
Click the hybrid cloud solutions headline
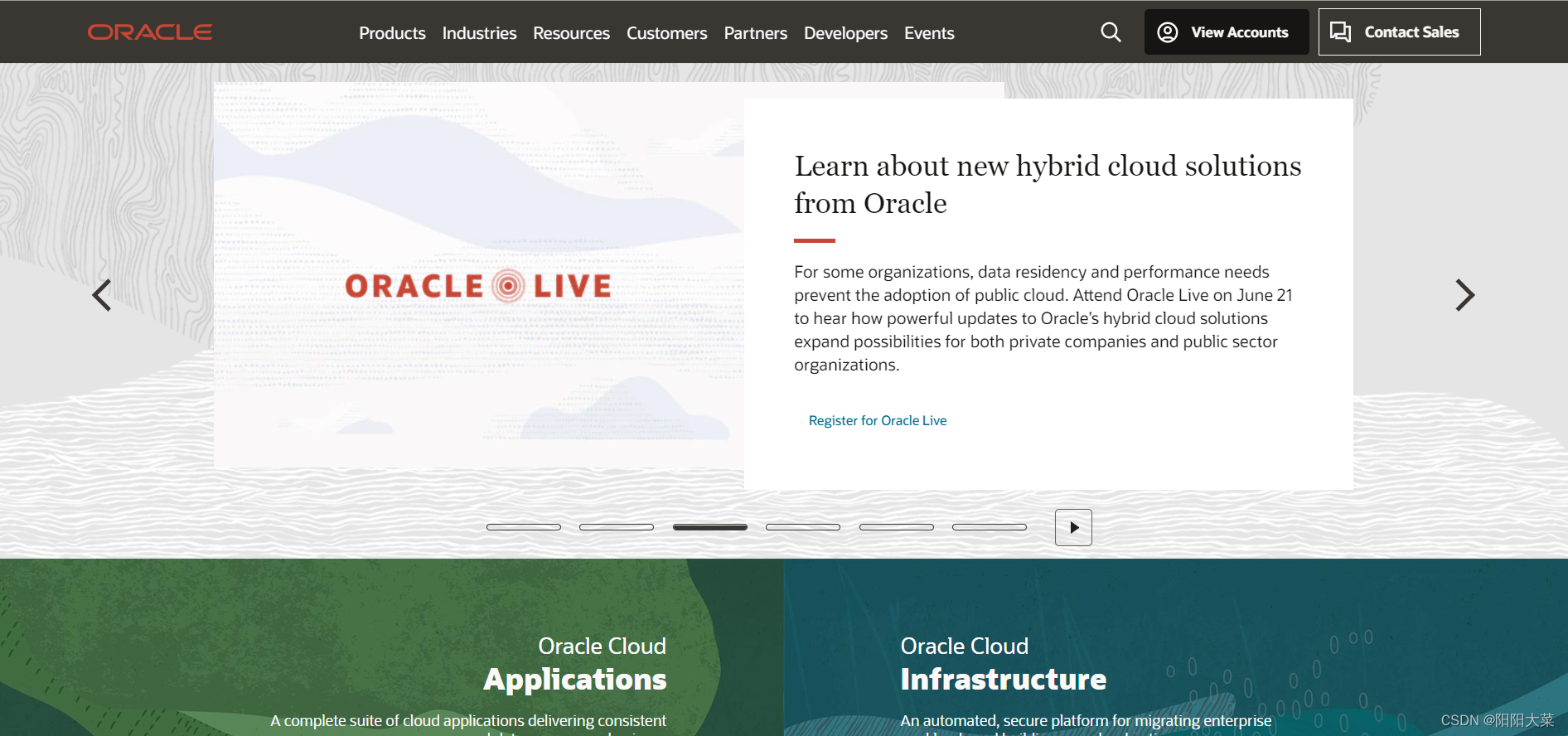pos(1048,184)
